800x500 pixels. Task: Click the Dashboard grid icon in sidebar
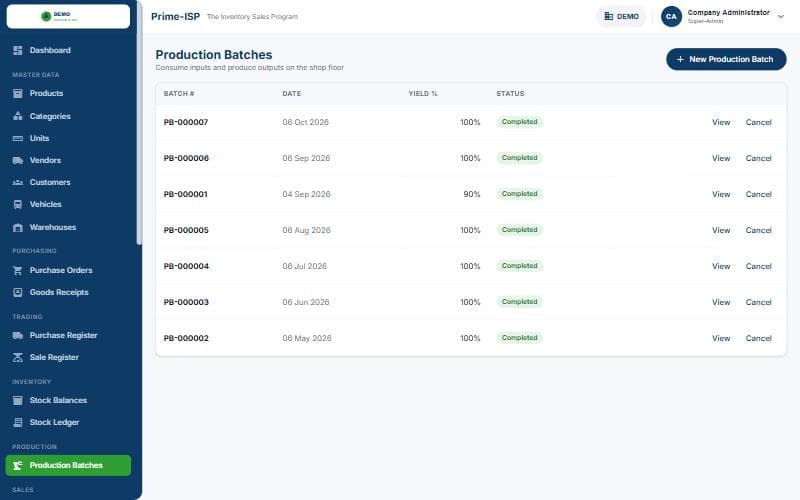pyautogui.click(x=18, y=50)
